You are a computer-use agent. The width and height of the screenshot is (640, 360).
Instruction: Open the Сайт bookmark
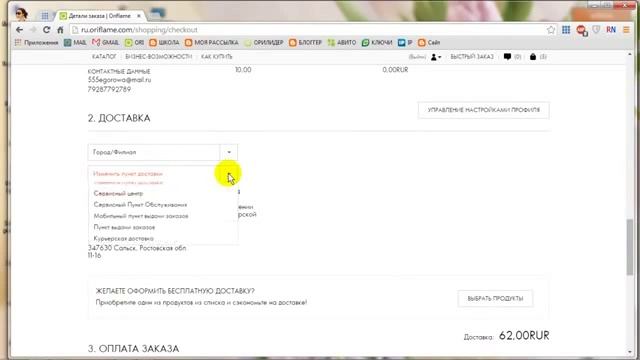pyautogui.click(x=429, y=42)
